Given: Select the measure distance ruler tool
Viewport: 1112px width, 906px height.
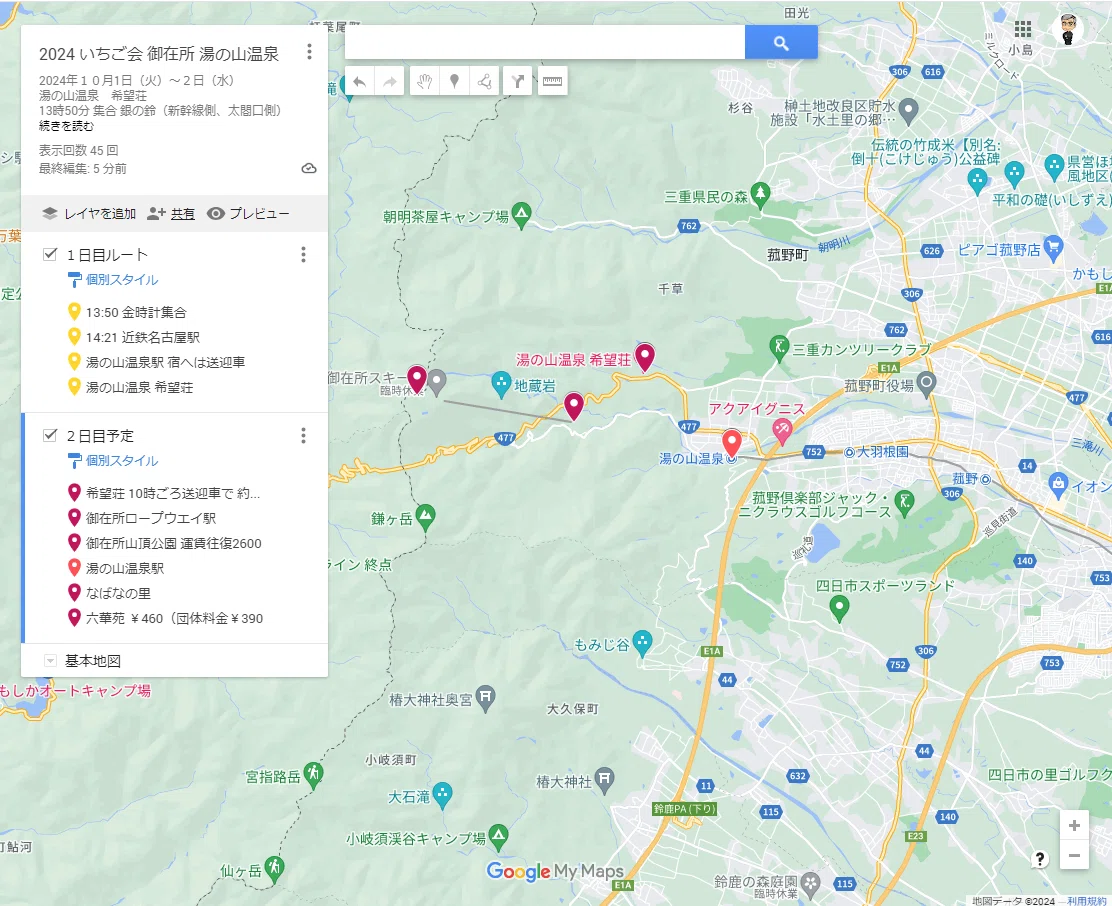Looking at the screenshot, I should coord(552,82).
